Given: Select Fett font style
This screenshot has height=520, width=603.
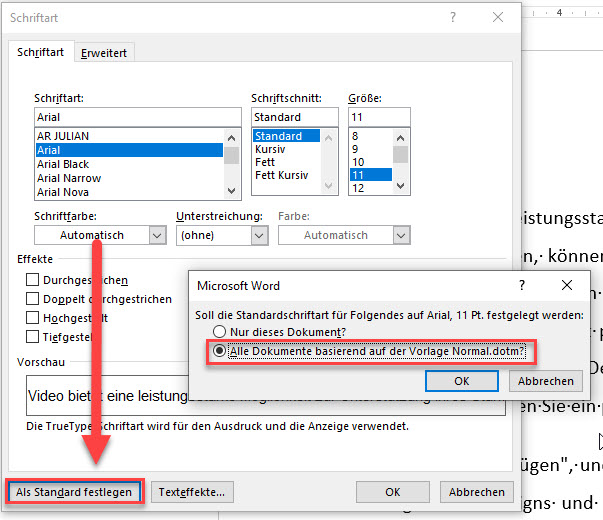Looking at the screenshot, I should point(286,162).
